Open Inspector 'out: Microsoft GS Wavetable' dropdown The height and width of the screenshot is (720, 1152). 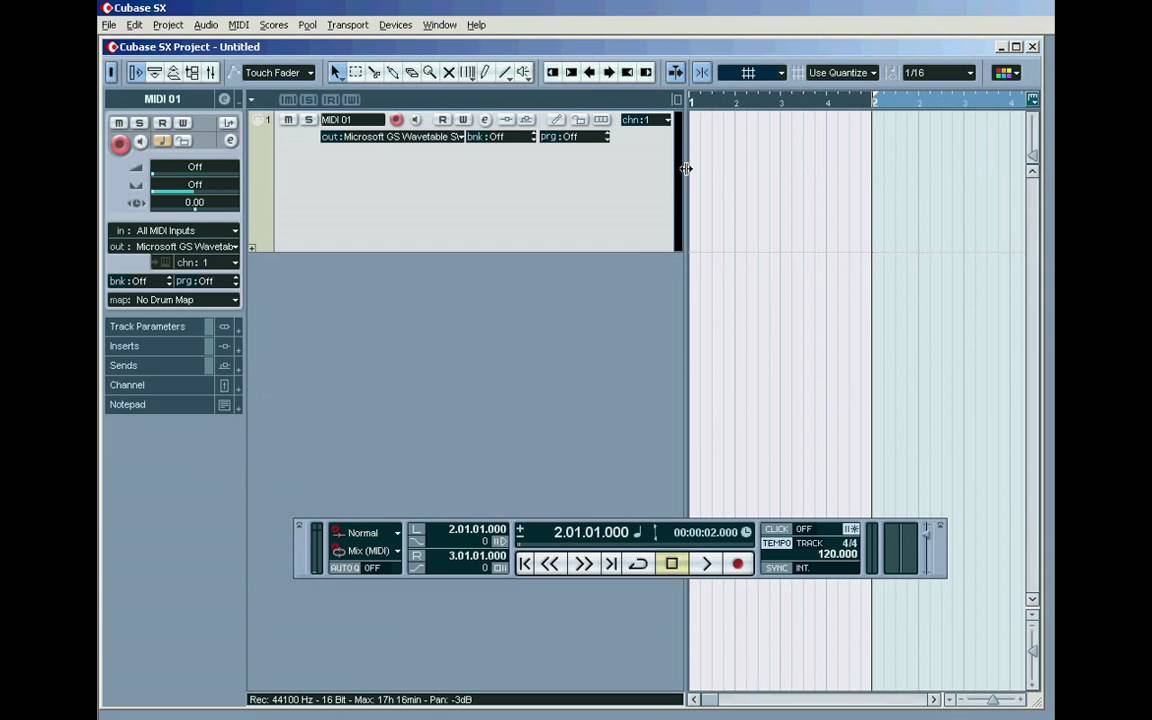(174, 247)
